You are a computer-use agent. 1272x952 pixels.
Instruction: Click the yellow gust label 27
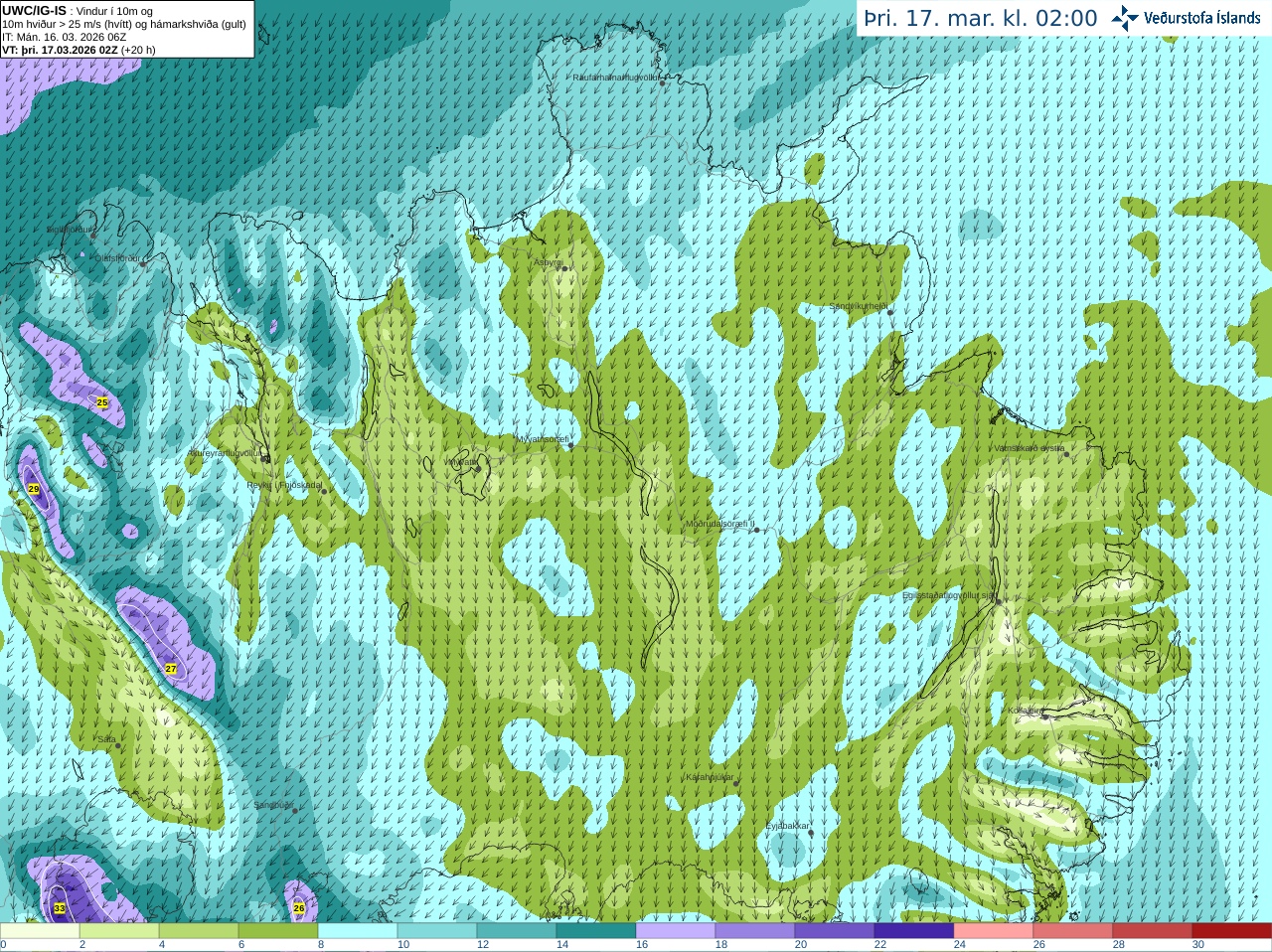tap(171, 669)
